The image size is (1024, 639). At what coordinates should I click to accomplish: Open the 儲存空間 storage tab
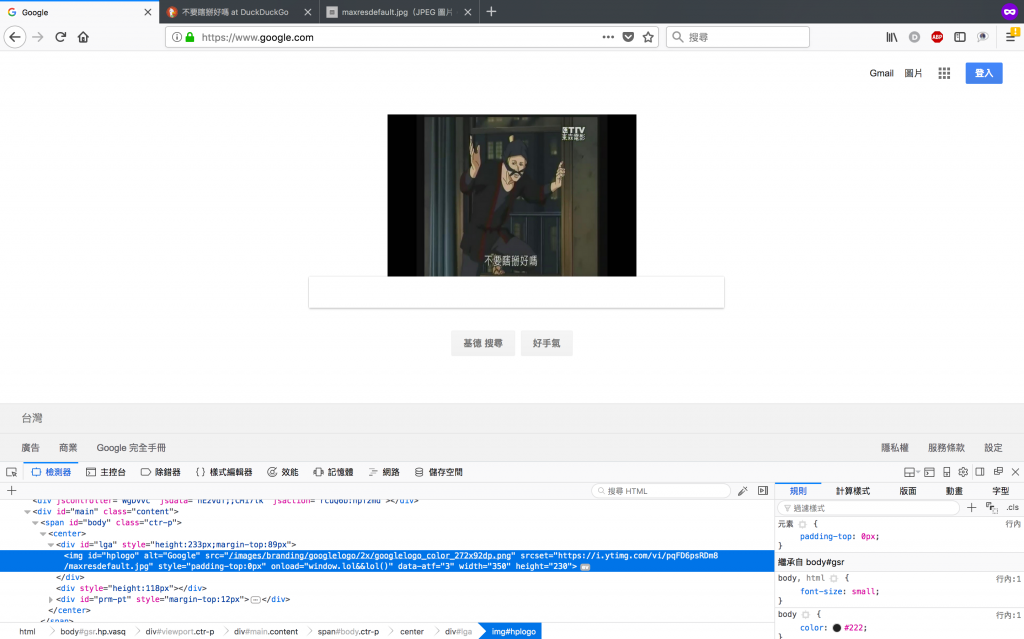(x=439, y=472)
